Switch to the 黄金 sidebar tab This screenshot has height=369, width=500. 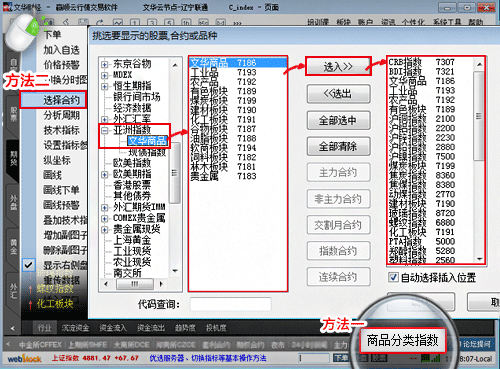point(13,246)
